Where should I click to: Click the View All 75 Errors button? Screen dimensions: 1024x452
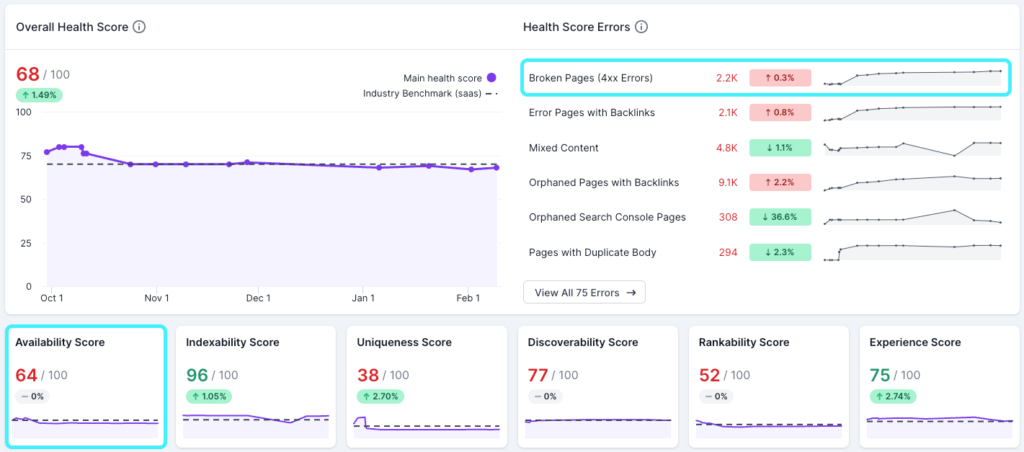[x=584, y=292]
